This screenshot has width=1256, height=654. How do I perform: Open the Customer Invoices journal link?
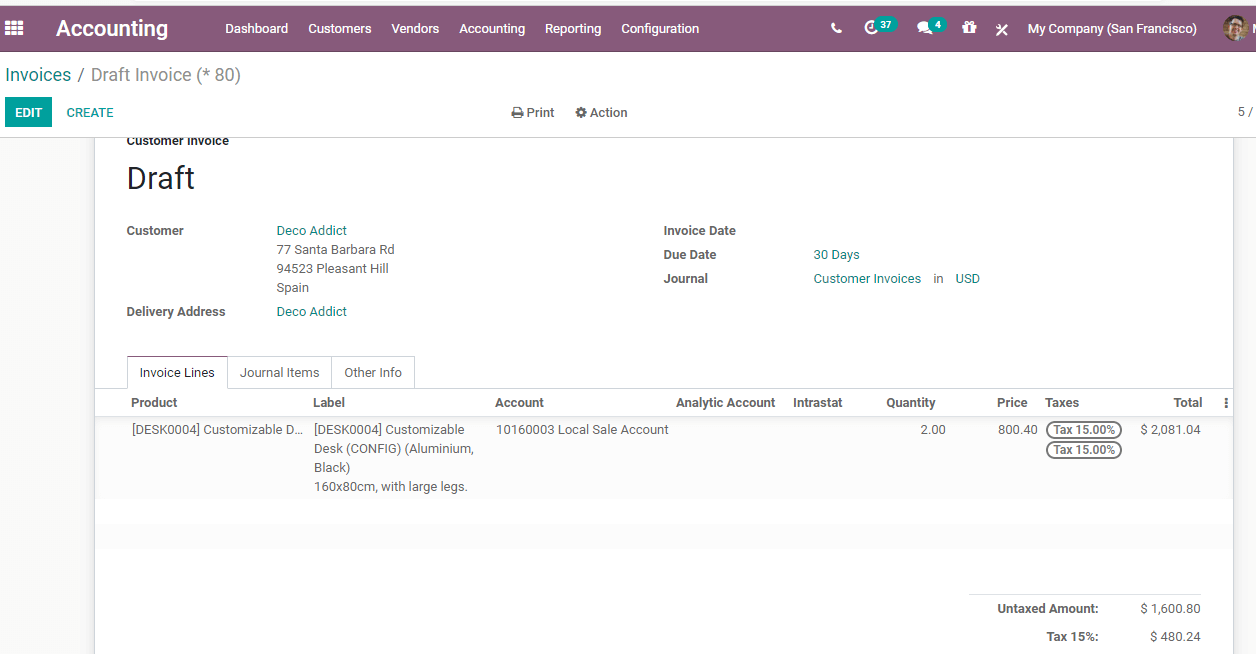point(867,279)
